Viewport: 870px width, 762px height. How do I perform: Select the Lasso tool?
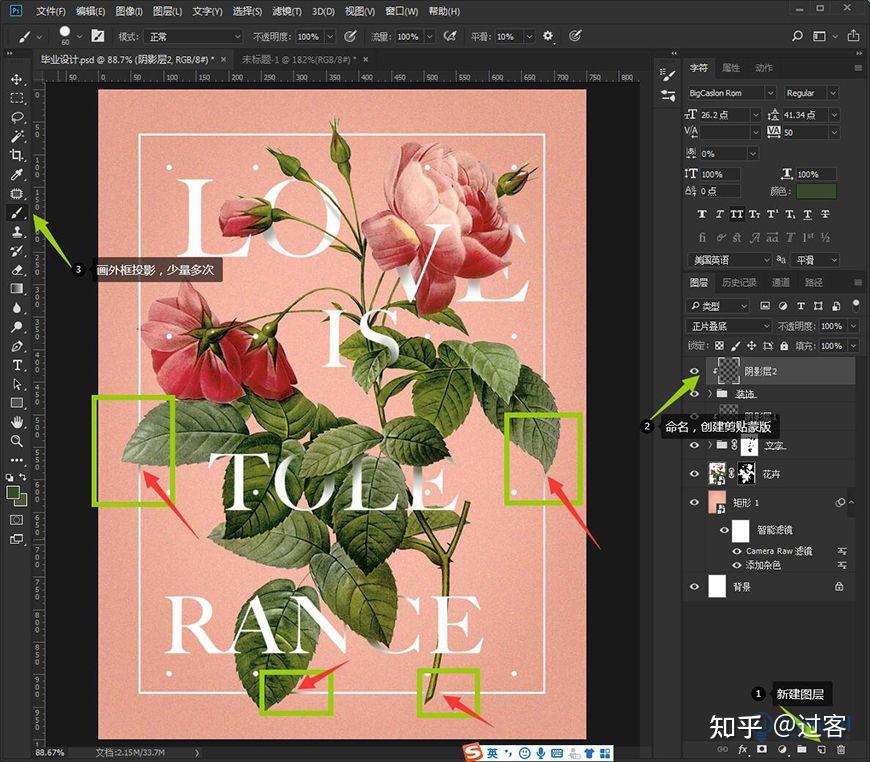[x=17, y=117]
